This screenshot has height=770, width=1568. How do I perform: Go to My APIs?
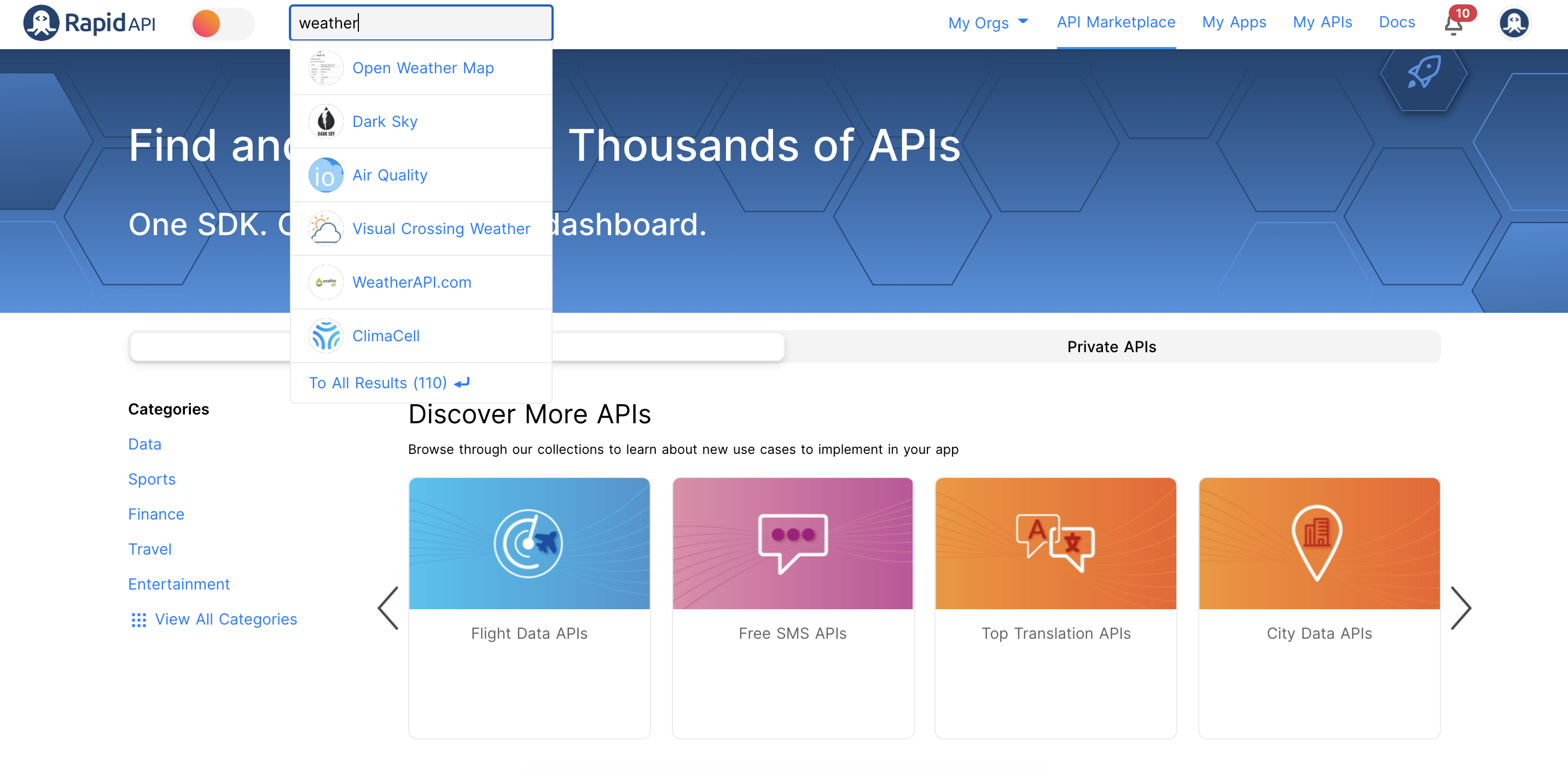[x=1322, y=22]
